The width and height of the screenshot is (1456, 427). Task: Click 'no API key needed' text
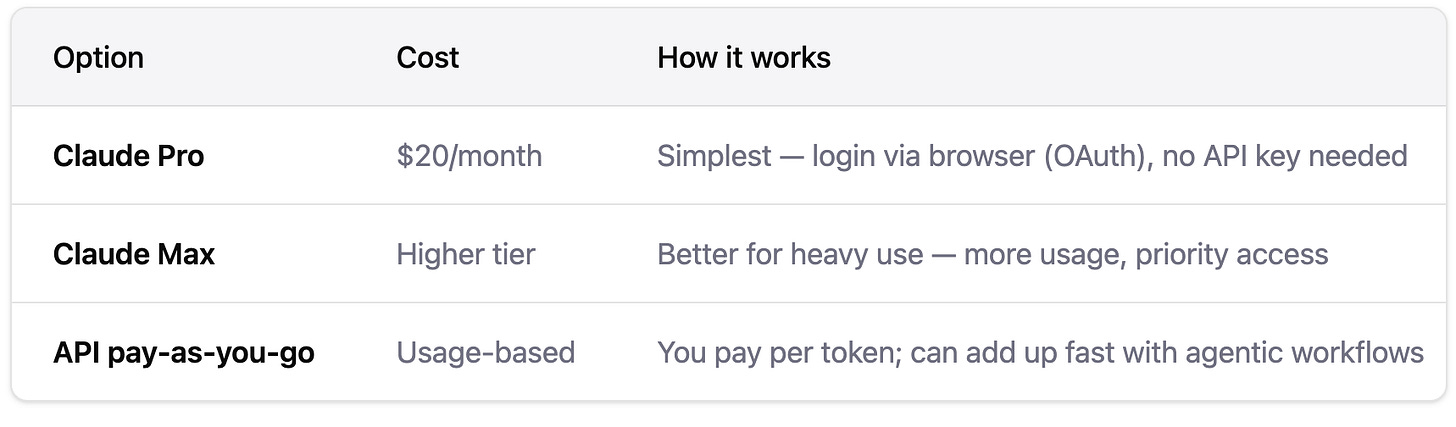pyautogui.click(x=1285, y=156)
